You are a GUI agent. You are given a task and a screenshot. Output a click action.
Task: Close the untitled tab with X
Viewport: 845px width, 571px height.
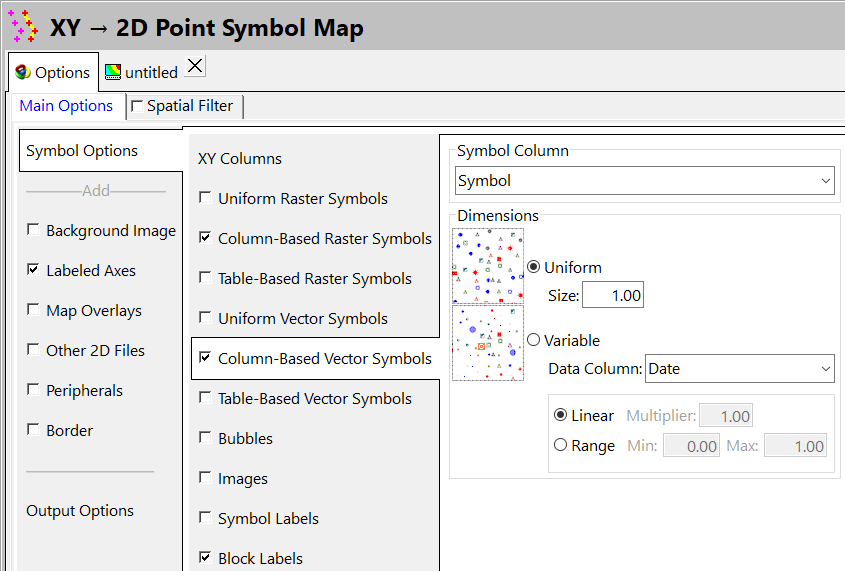click(195, 66)
